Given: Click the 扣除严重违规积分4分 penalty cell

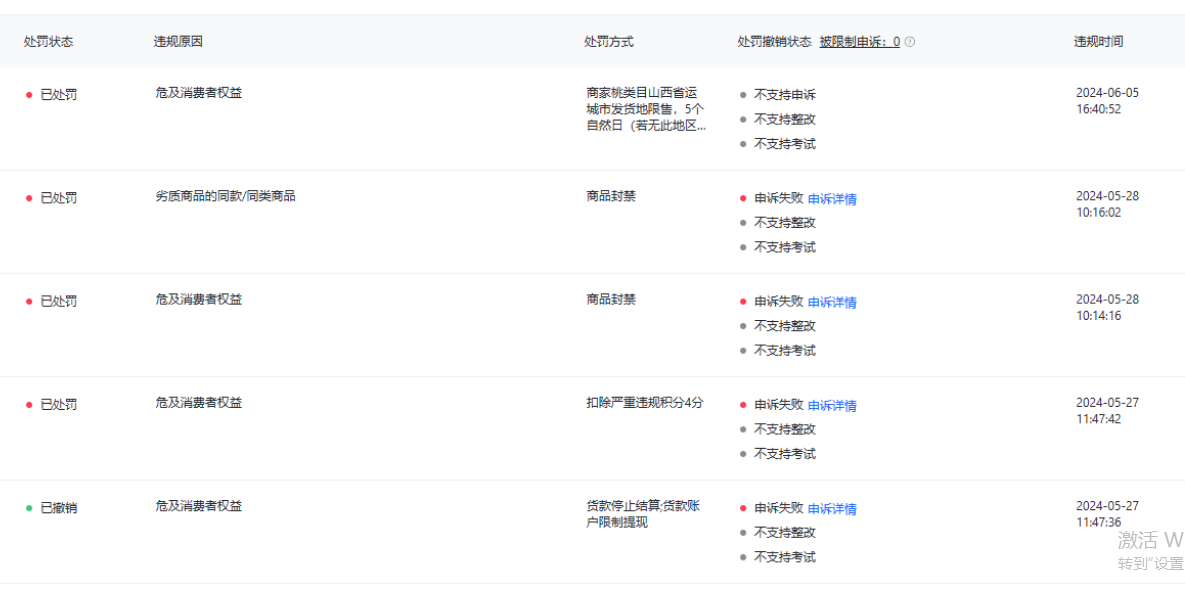Looking at the screenshot, I should (645, 403).
